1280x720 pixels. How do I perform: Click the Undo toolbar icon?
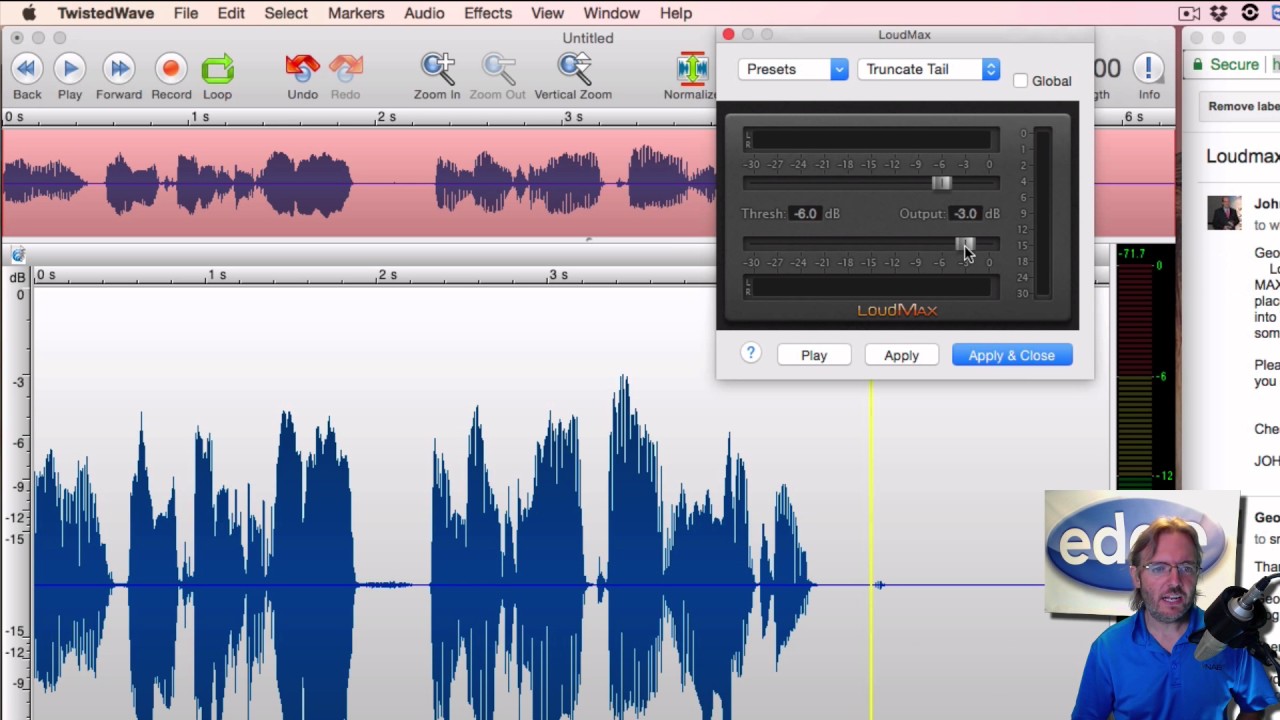coord(302,68)
